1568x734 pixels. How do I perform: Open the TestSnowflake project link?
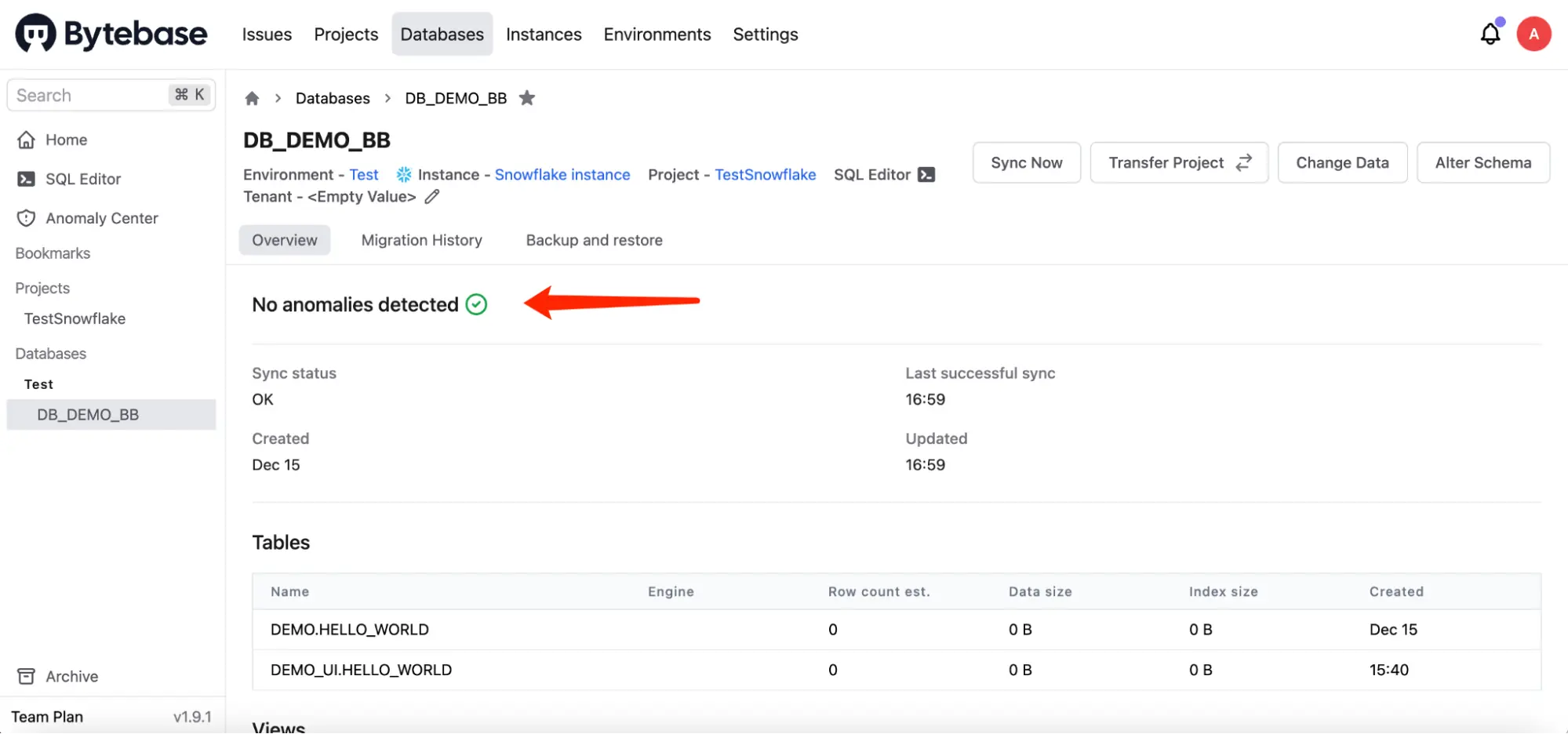point(765,174)
